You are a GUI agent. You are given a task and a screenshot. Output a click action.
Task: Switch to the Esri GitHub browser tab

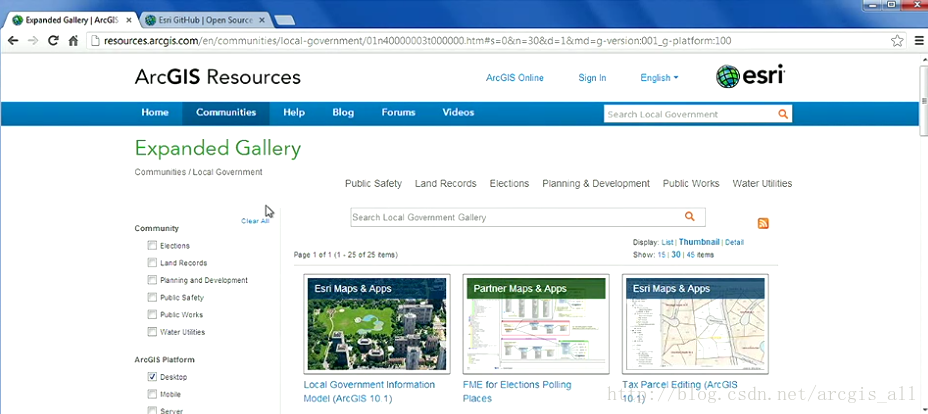click(x=203, y=19)
